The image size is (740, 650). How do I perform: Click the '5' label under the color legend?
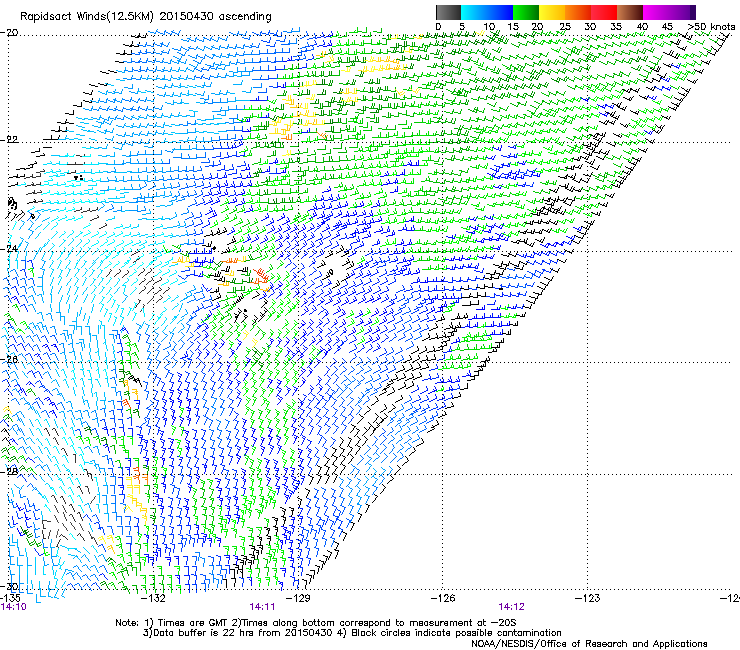(x=462, y=27)
